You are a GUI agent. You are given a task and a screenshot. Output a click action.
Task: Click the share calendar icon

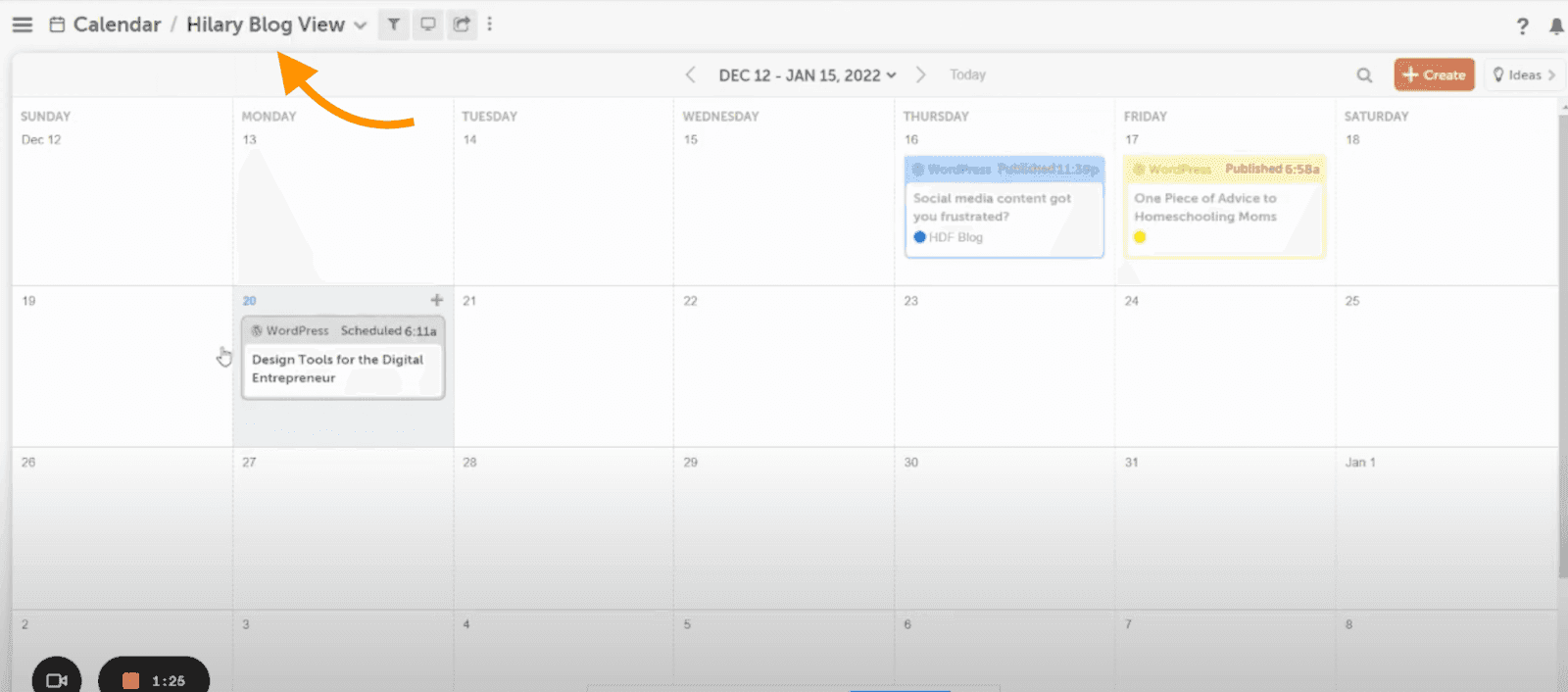coord(462,25)
